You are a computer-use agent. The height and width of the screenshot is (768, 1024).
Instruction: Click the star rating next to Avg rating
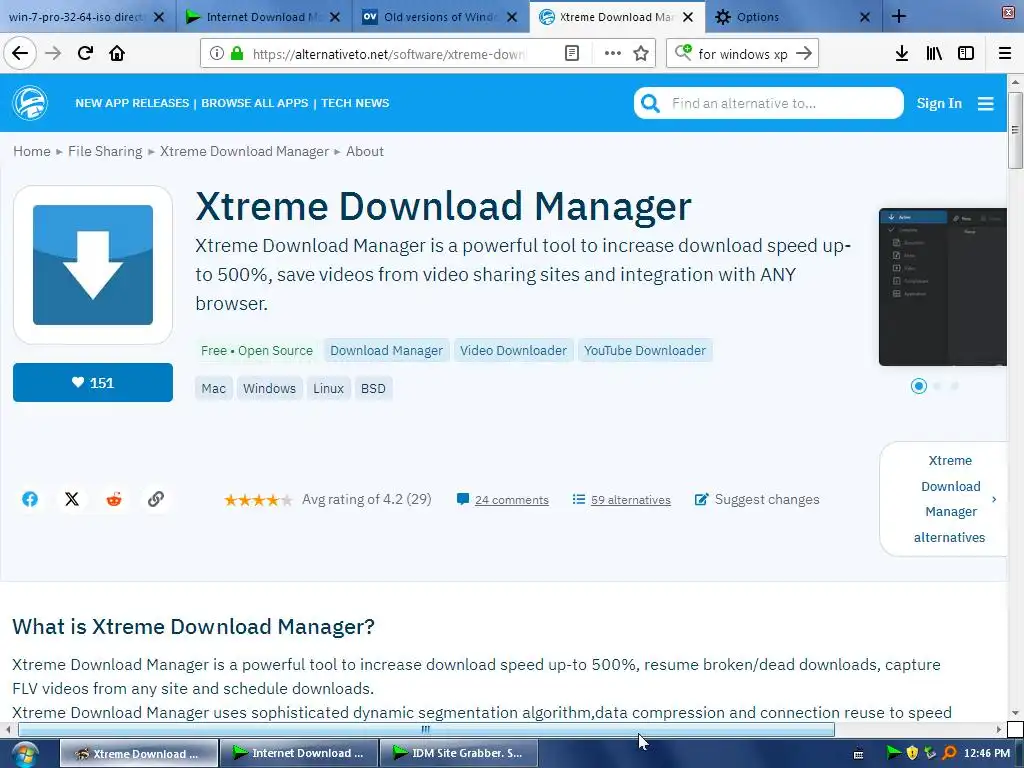258,500
